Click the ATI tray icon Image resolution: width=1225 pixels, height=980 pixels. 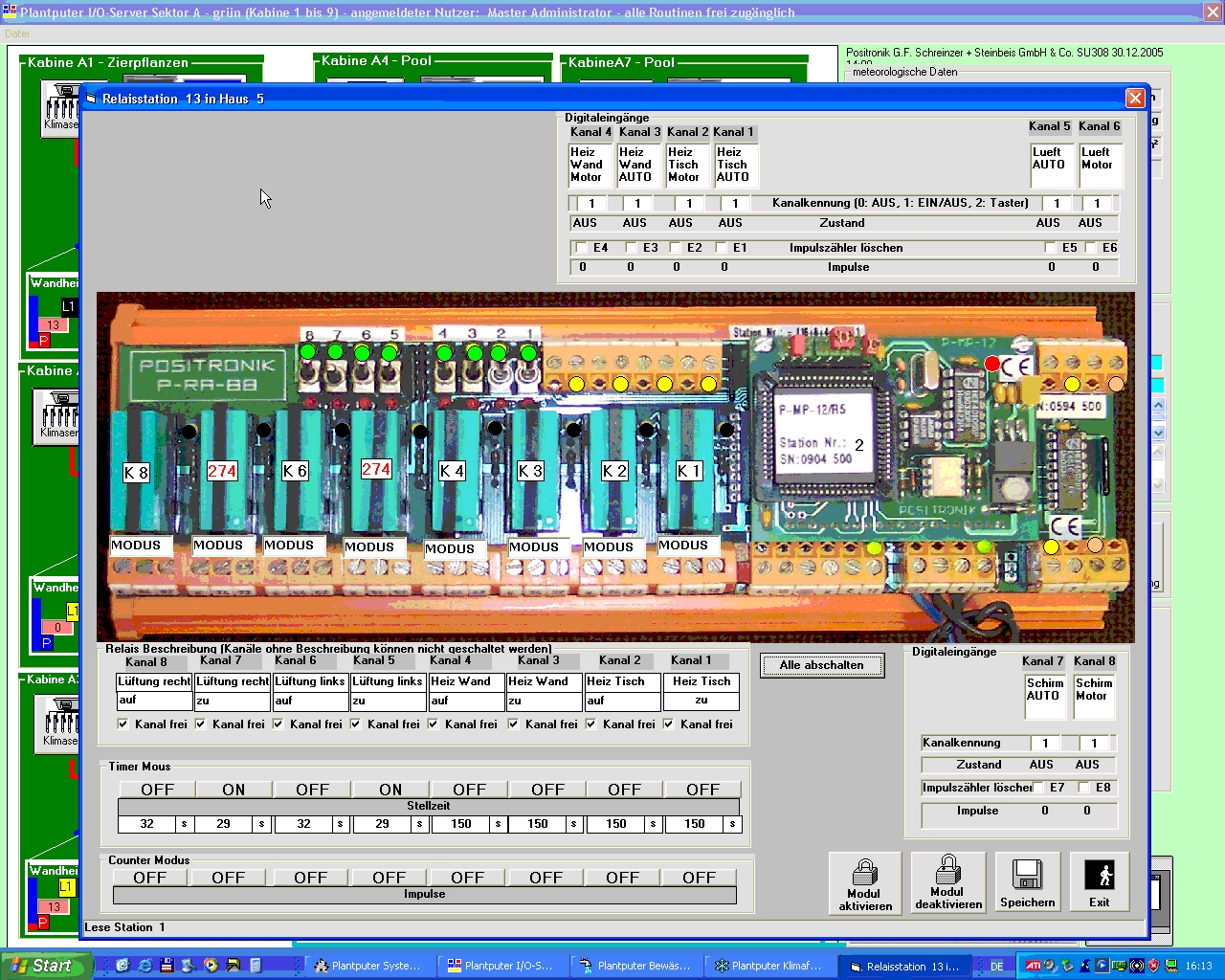pos(1033,966)
